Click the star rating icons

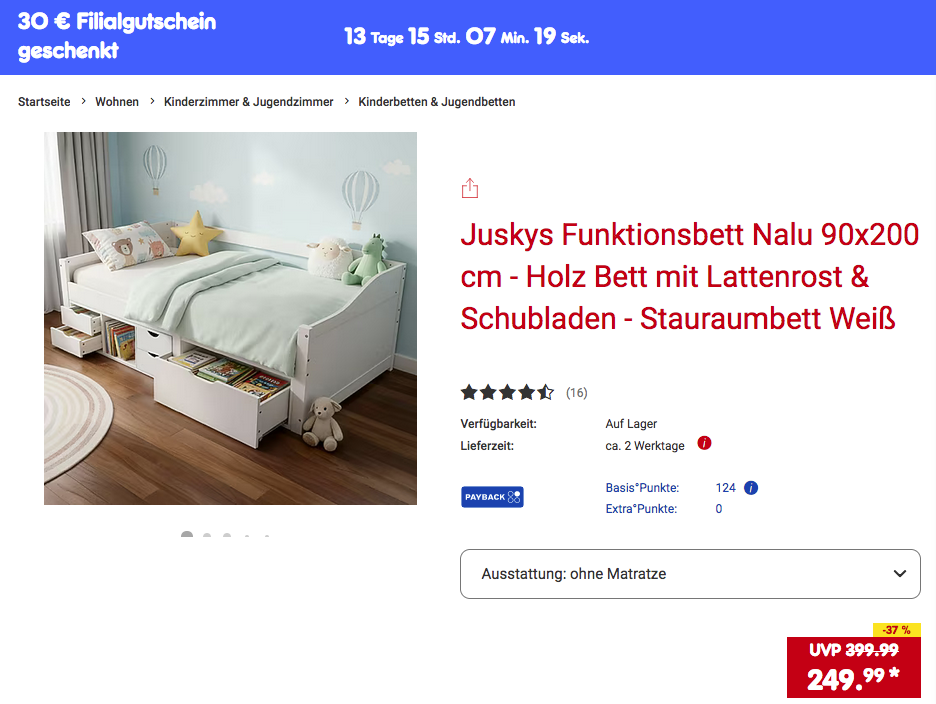pos(507,392)
